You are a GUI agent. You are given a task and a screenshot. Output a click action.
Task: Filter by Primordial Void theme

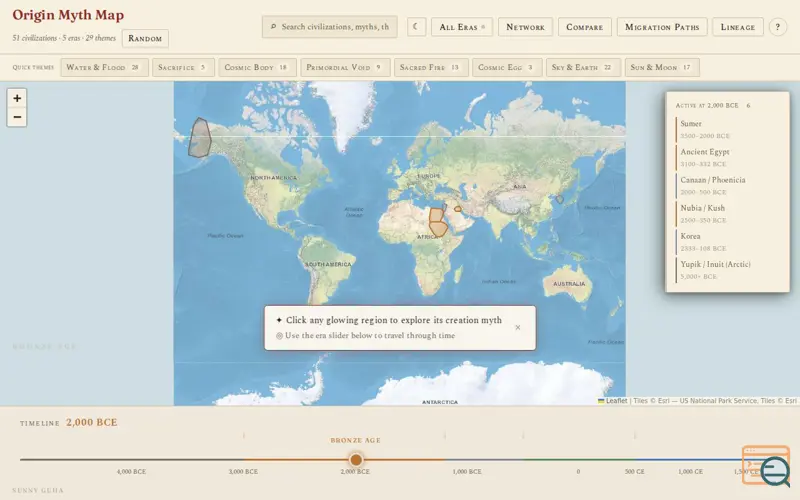pos(345,67)
